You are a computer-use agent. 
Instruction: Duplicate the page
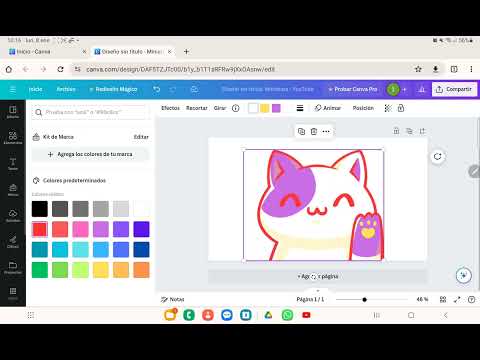coord(409,131)
